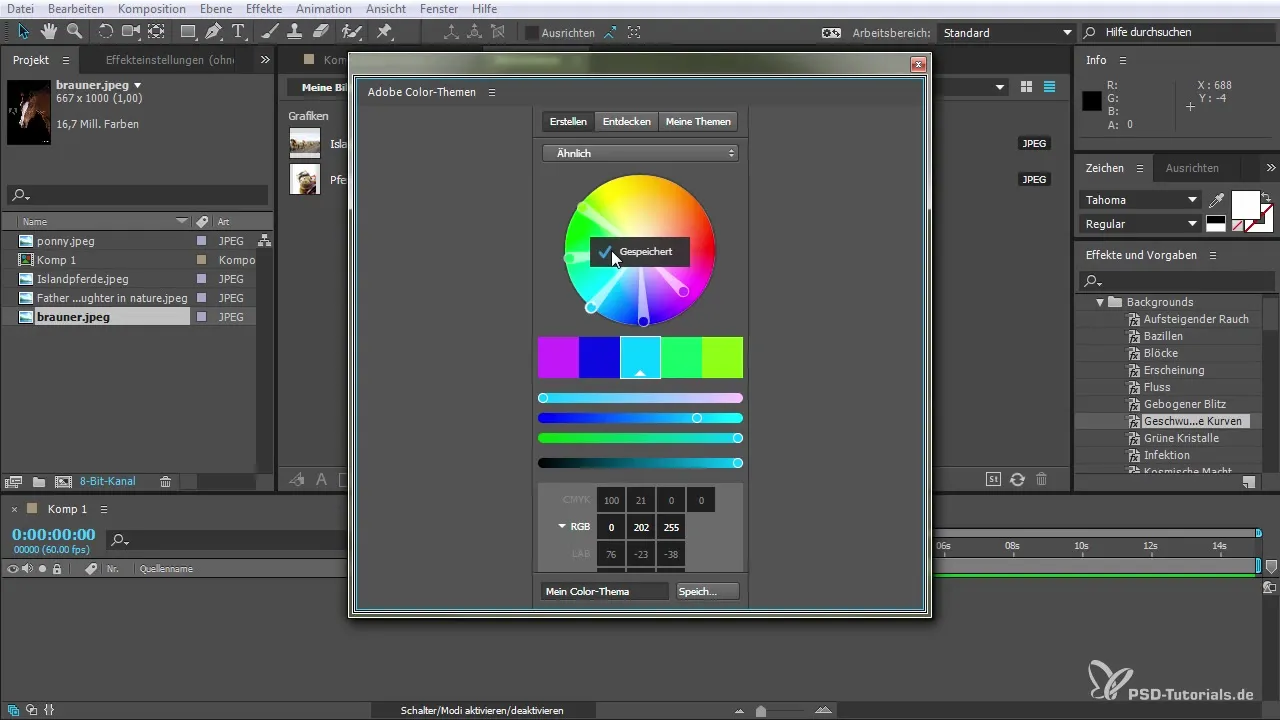This screenshot has height=720, width=1280.
Task: Switch library to grid view
Action: click(1026, 88)
